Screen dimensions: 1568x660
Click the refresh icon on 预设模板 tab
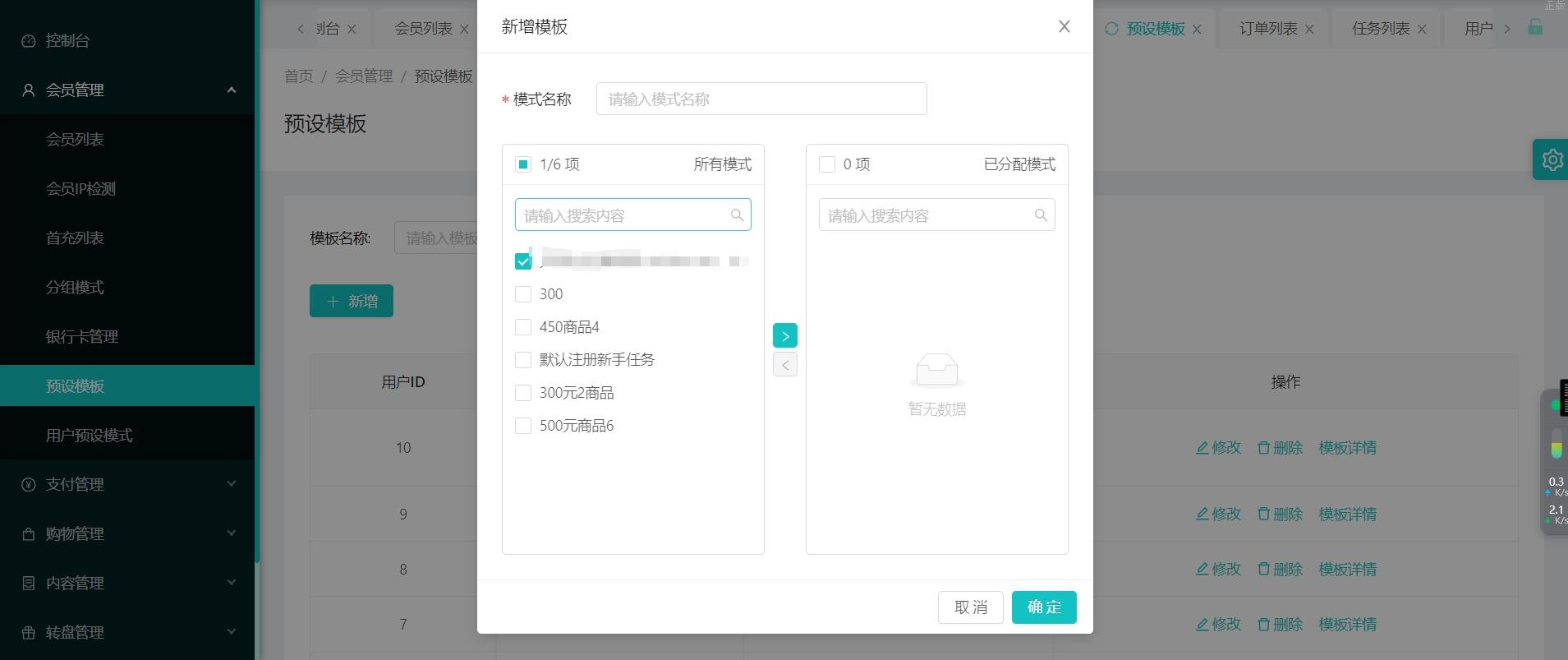pos(1111,29)
